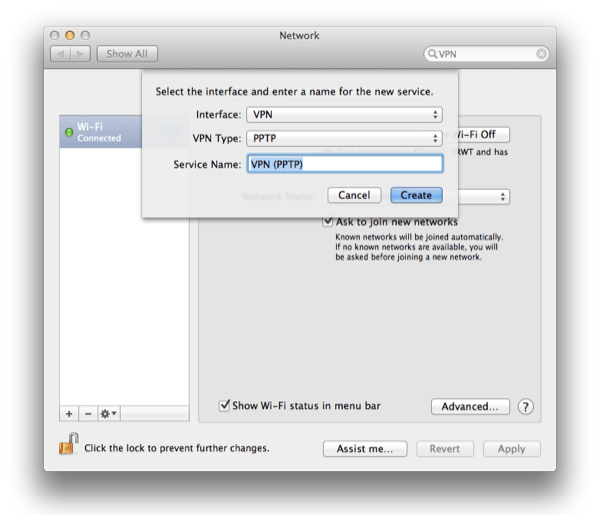Screen dimensions: 600x515
Task: Open the VPN Type dropdown
Action: point(344,138)
